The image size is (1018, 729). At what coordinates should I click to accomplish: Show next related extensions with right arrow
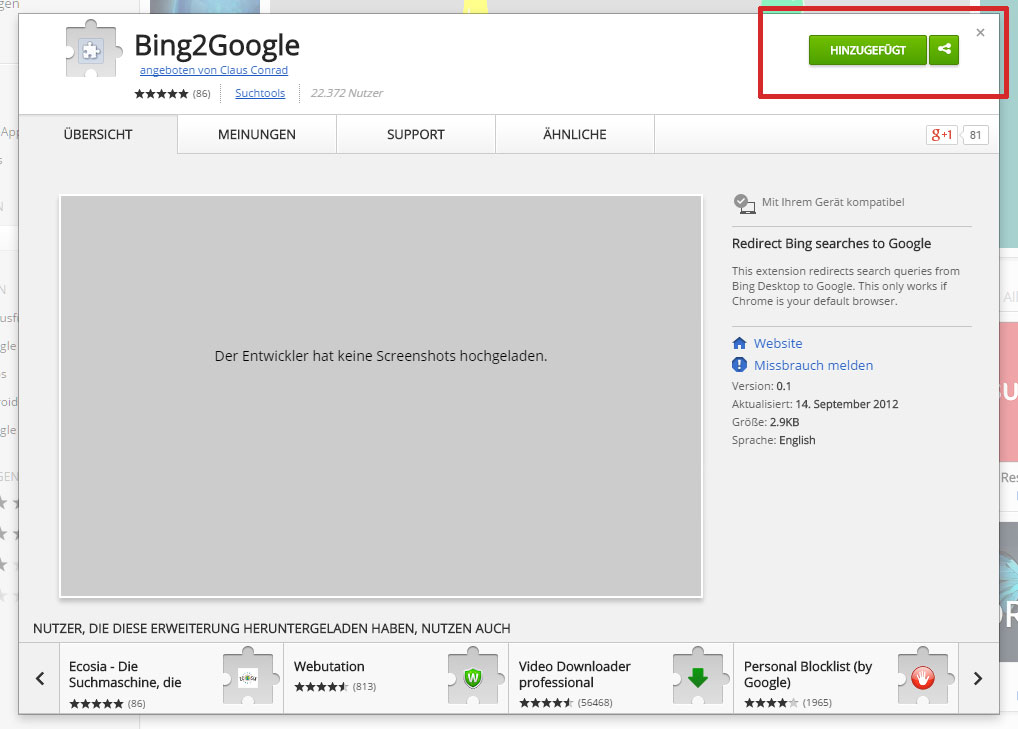coord(978,678)
